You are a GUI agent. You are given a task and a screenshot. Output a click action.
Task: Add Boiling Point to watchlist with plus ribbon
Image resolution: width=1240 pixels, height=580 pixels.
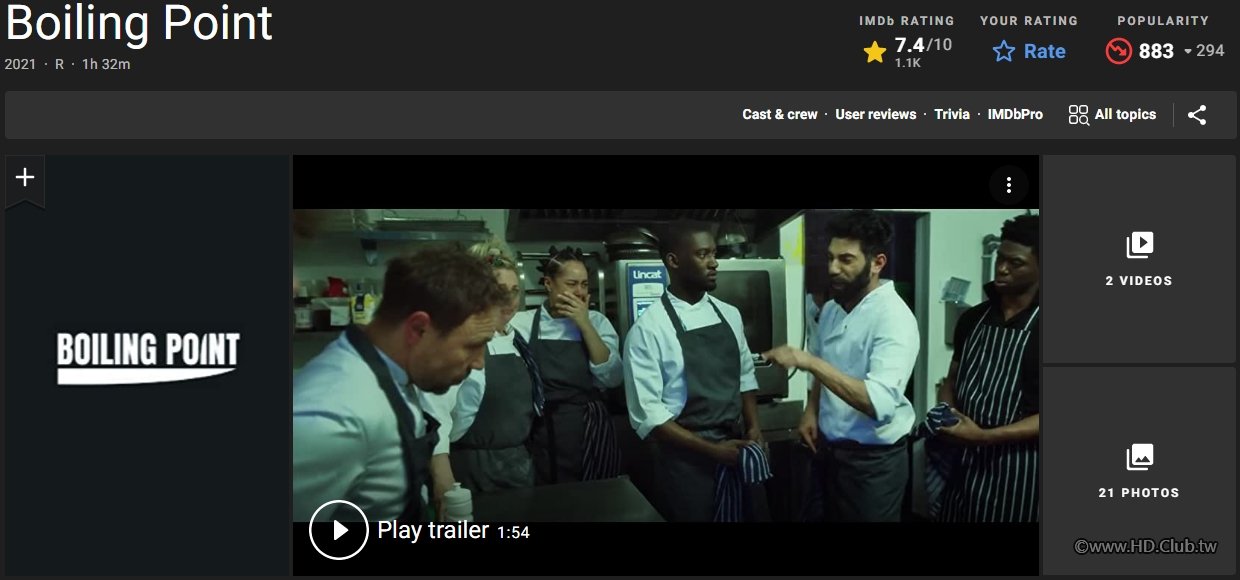click(25, 180)
